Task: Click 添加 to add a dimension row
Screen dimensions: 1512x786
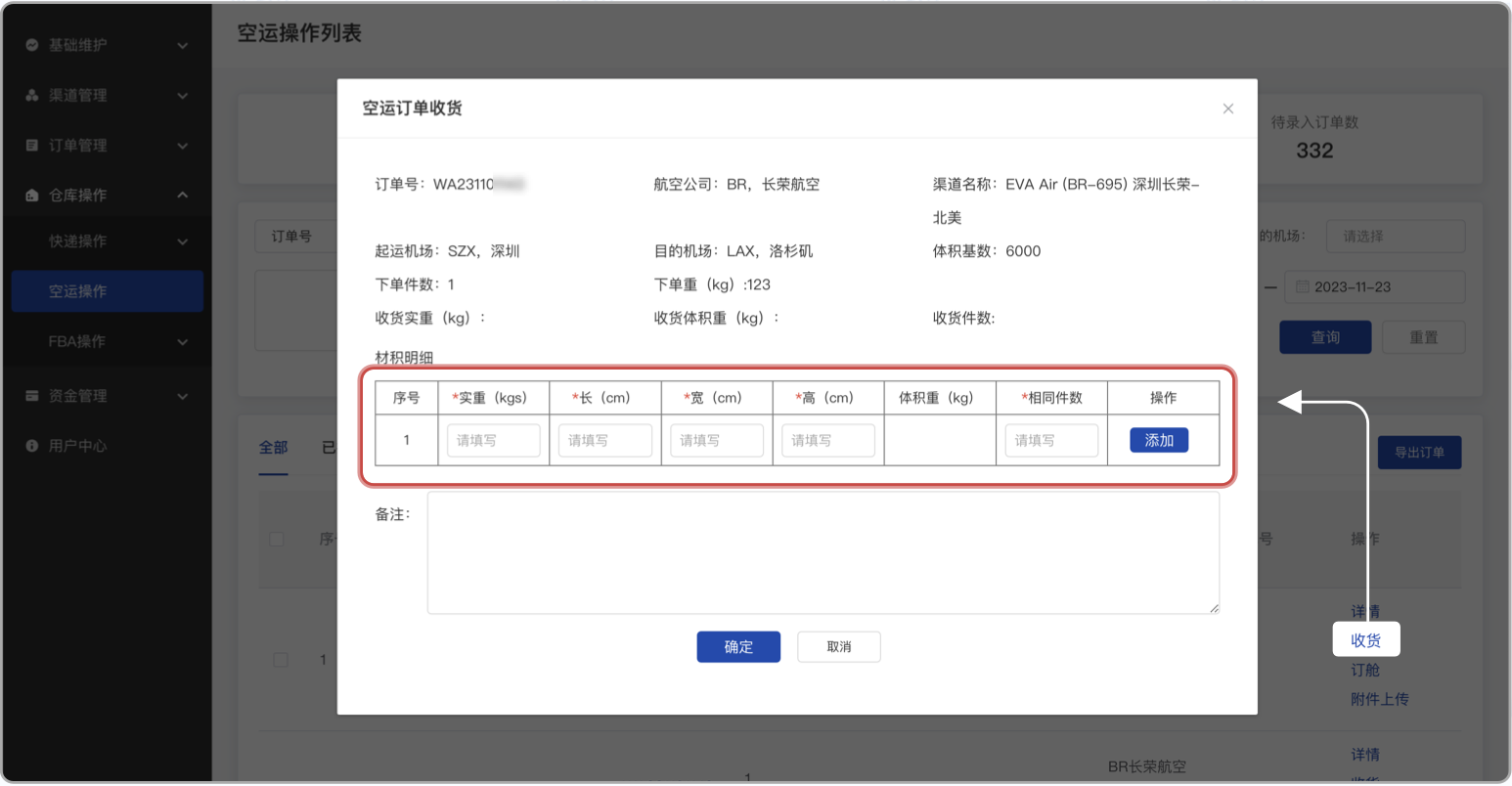Action: (1159, 440)
